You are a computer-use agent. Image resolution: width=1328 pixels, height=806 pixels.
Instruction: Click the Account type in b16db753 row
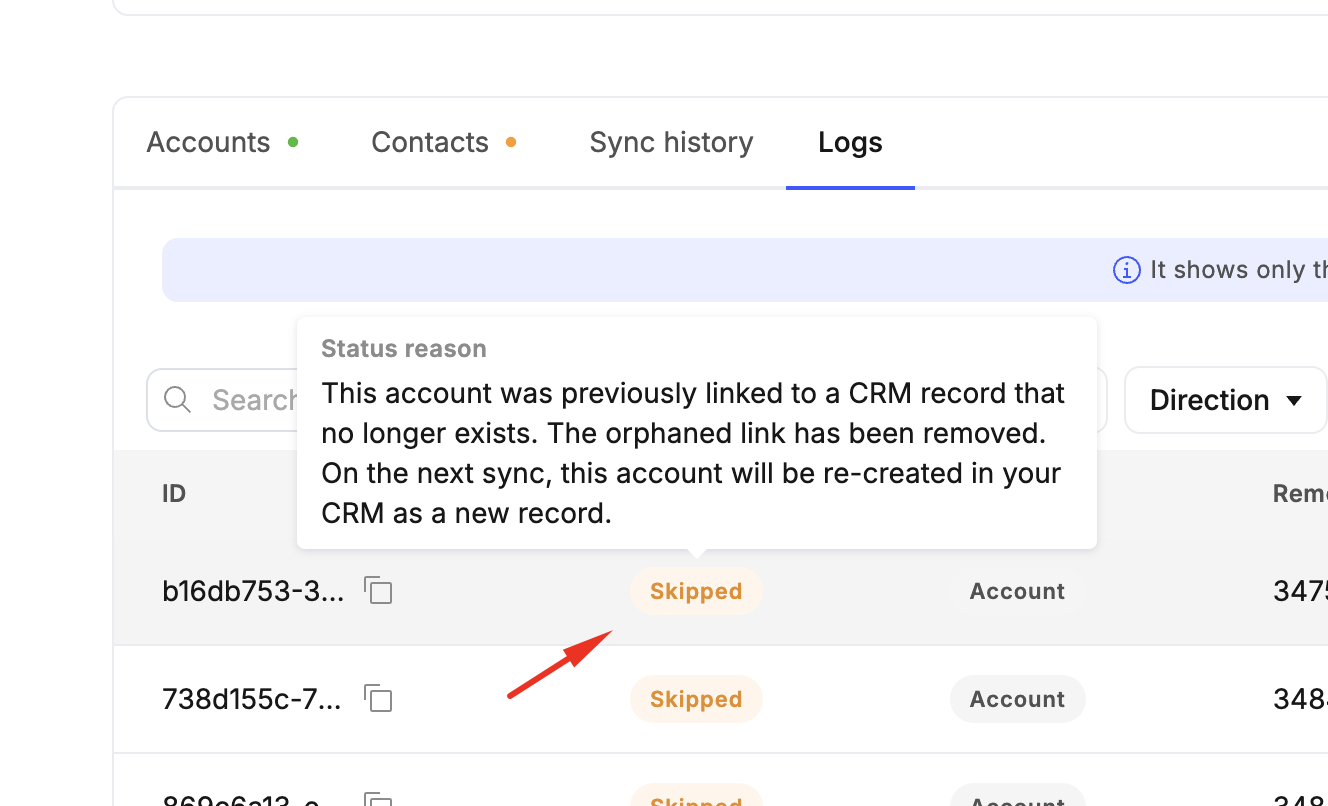point(1017,591)
